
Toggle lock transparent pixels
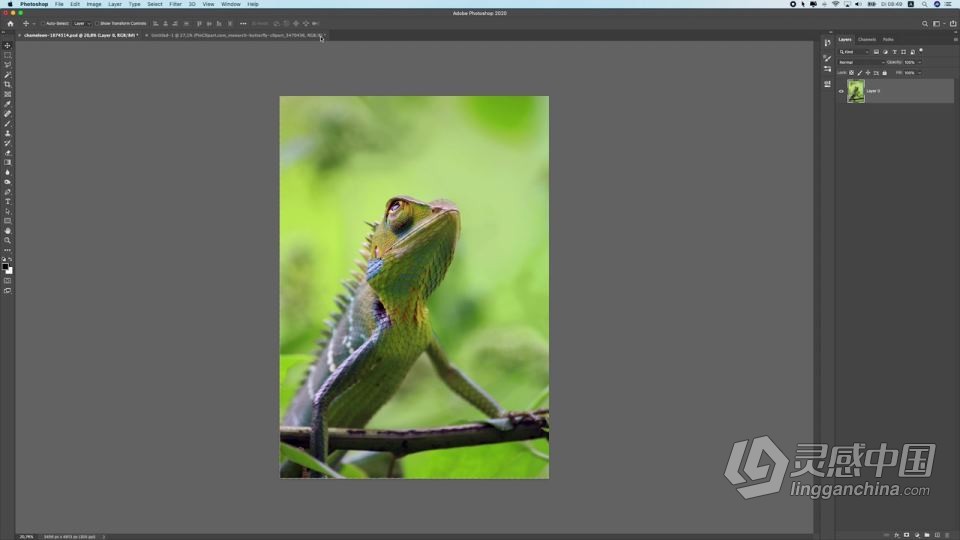coord(852,73)
